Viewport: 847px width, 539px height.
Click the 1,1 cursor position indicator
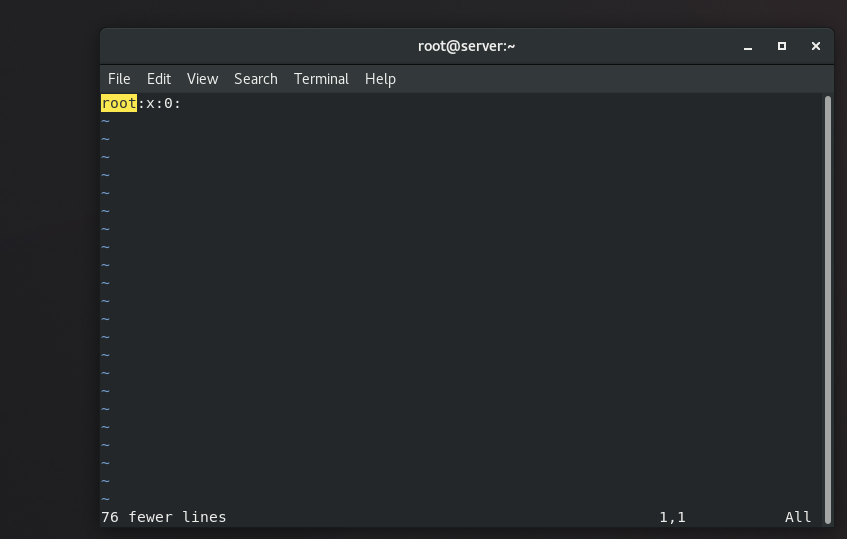[x=672, y=517]
